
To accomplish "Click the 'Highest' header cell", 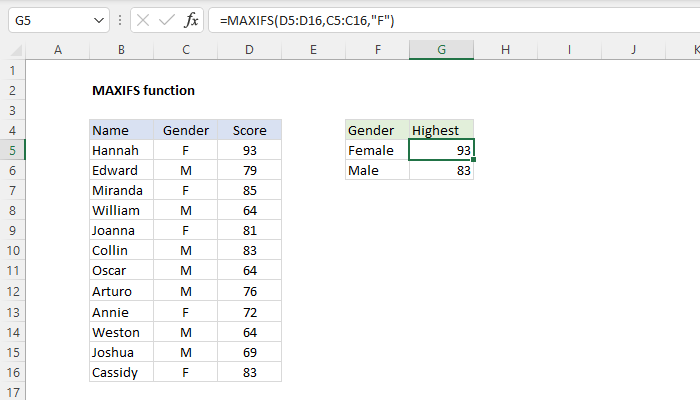I will click(442, 130).
